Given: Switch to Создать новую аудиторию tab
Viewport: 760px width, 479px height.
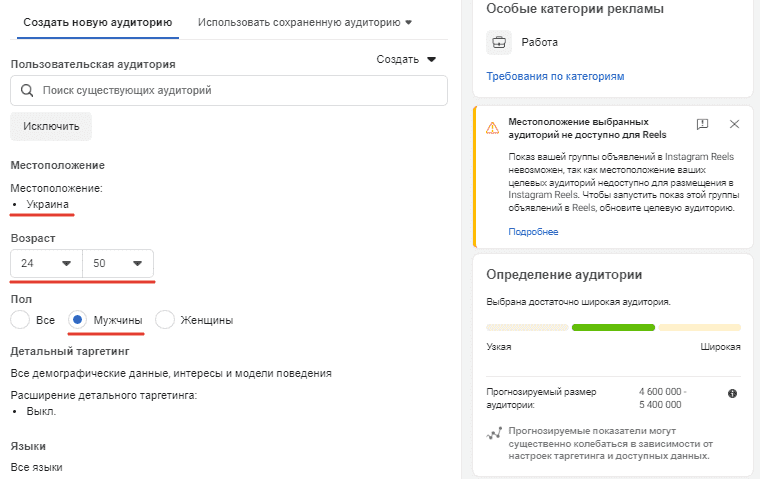Looking at the screenshot, I should tap(97, 21).
